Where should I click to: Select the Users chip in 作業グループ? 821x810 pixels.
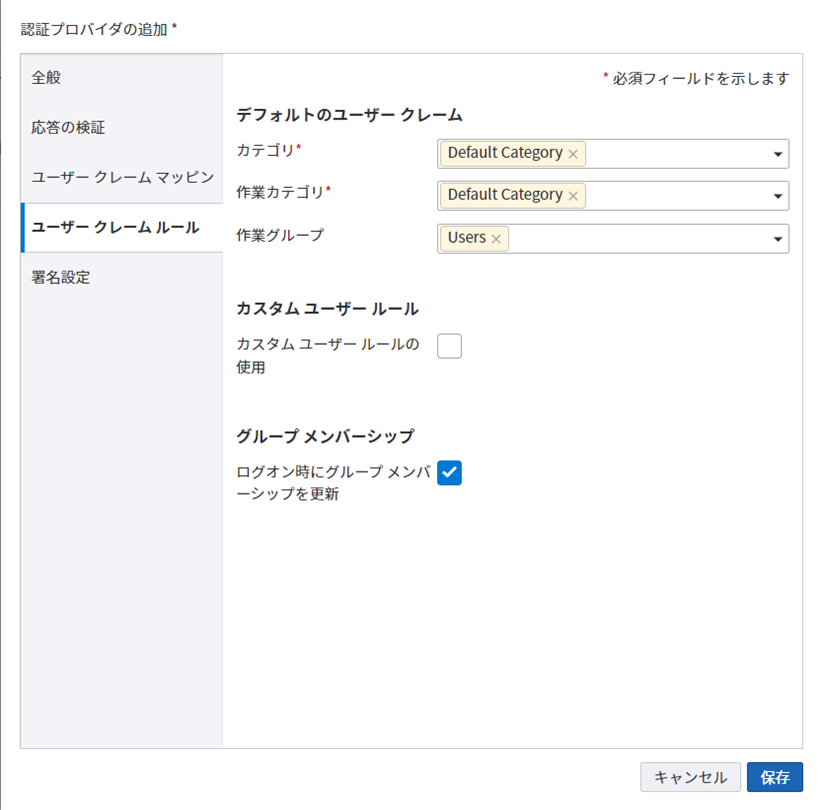(x=466, y=238)
